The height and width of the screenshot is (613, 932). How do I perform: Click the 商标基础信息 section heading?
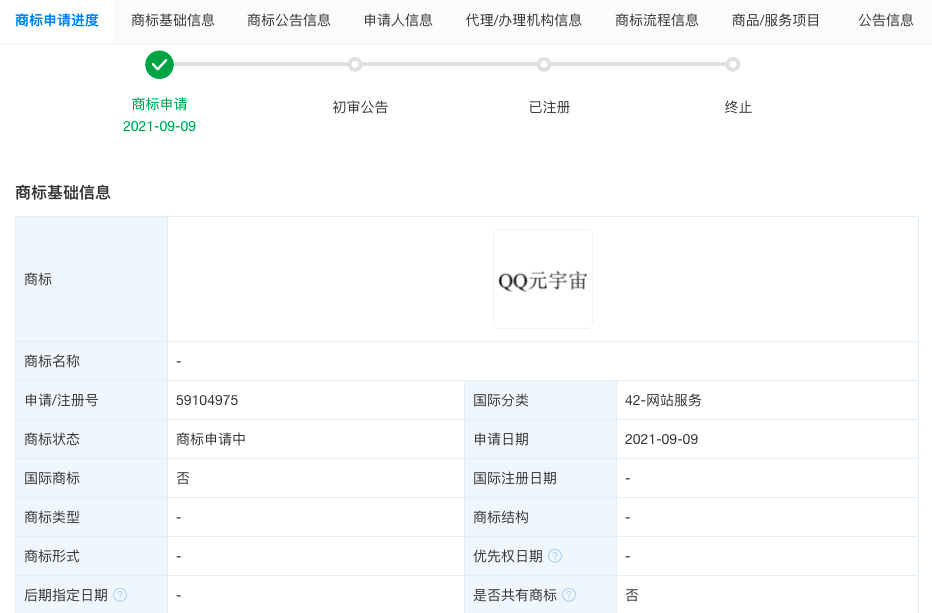coord(63,193)
